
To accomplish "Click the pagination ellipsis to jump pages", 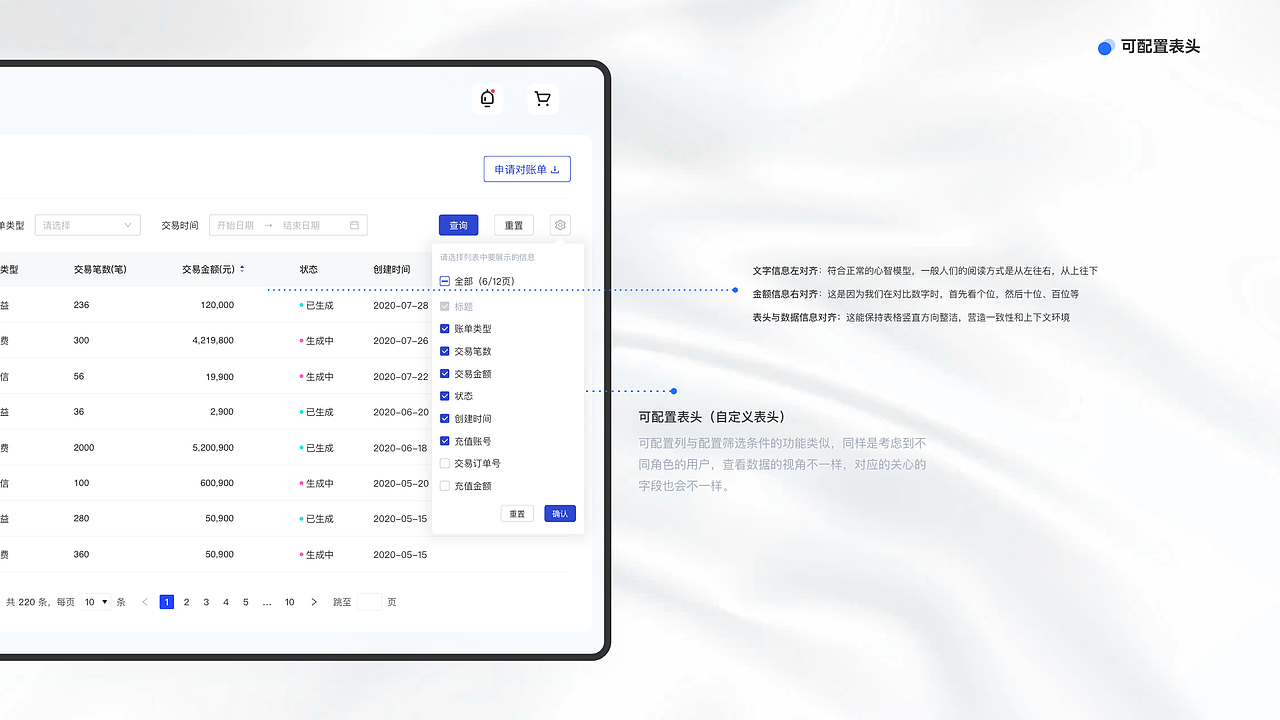I will click(267, 603).
